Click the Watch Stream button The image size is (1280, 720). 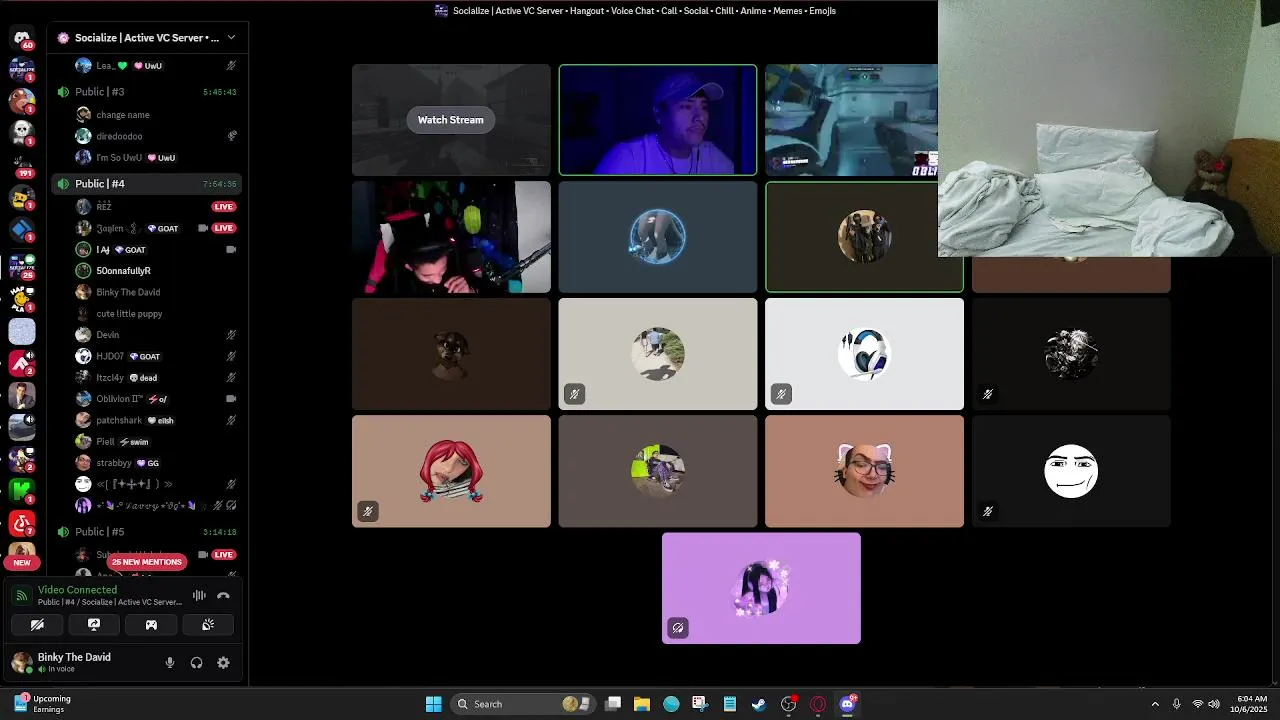(450, 120)
